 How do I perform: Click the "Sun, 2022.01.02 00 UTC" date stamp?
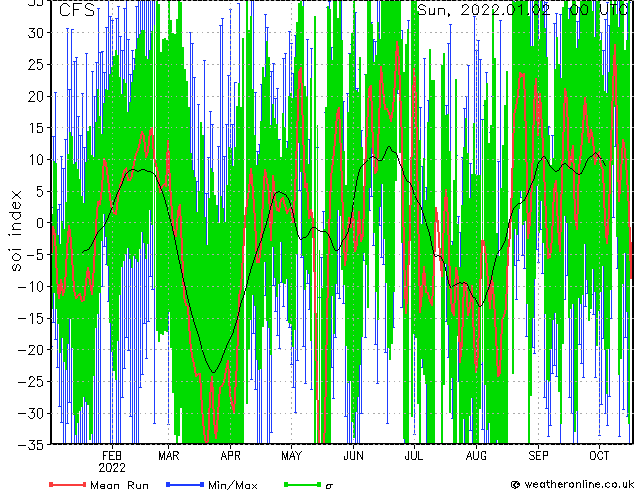[x=522, y=10]
